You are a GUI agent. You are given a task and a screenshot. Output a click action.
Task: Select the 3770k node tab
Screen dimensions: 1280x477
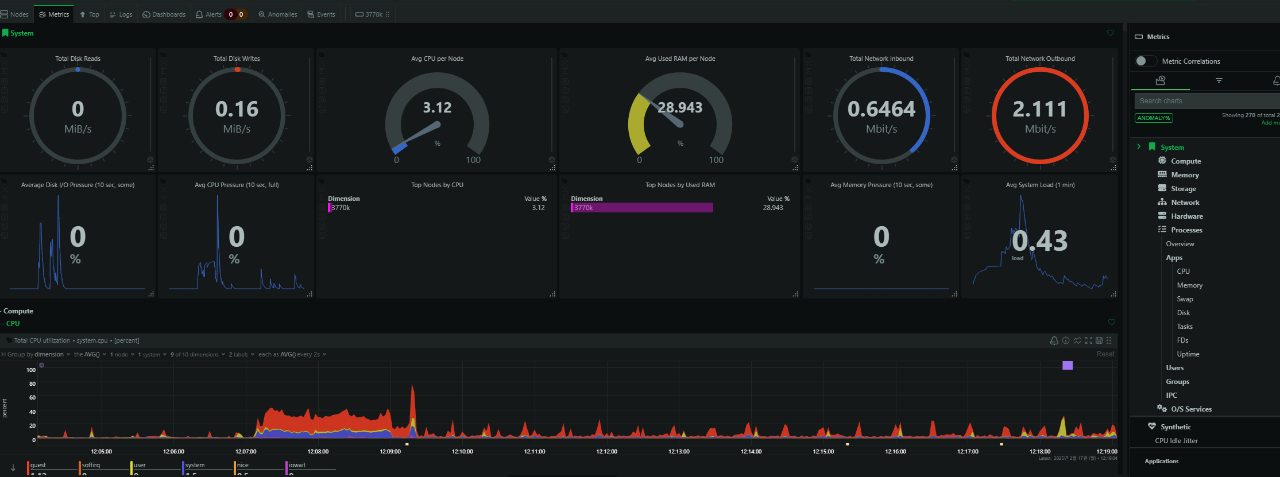(373, 15)
